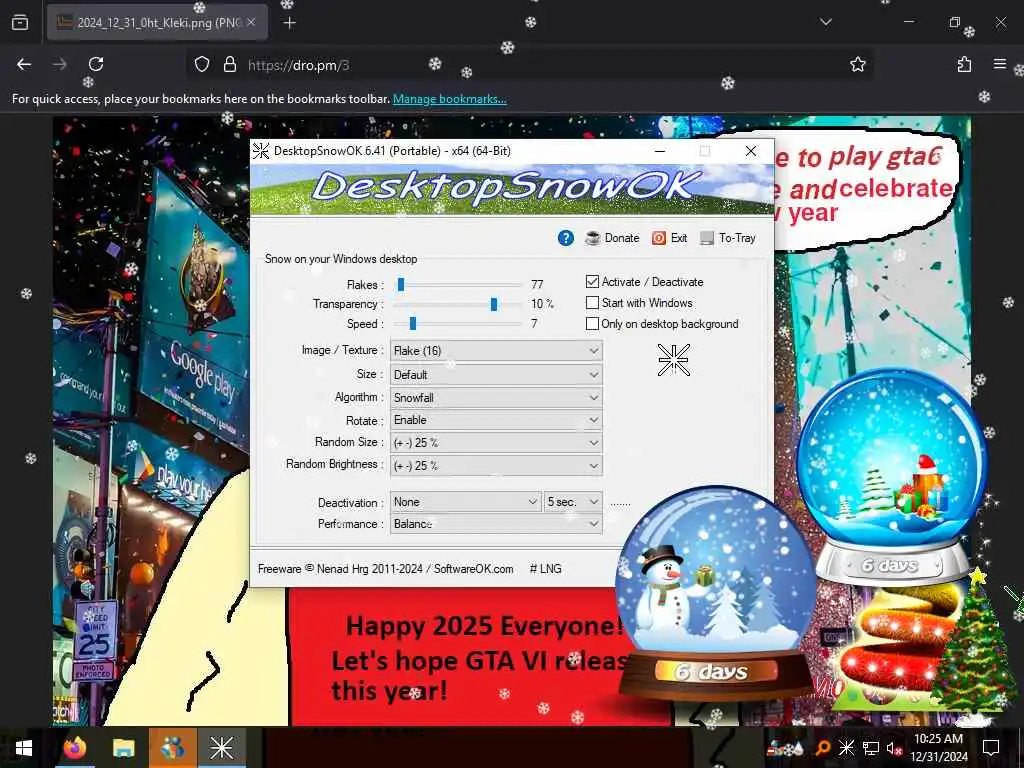
Task: Click the snowflake texture preview image
Action: pyautogui.click(x=674, y=360)
